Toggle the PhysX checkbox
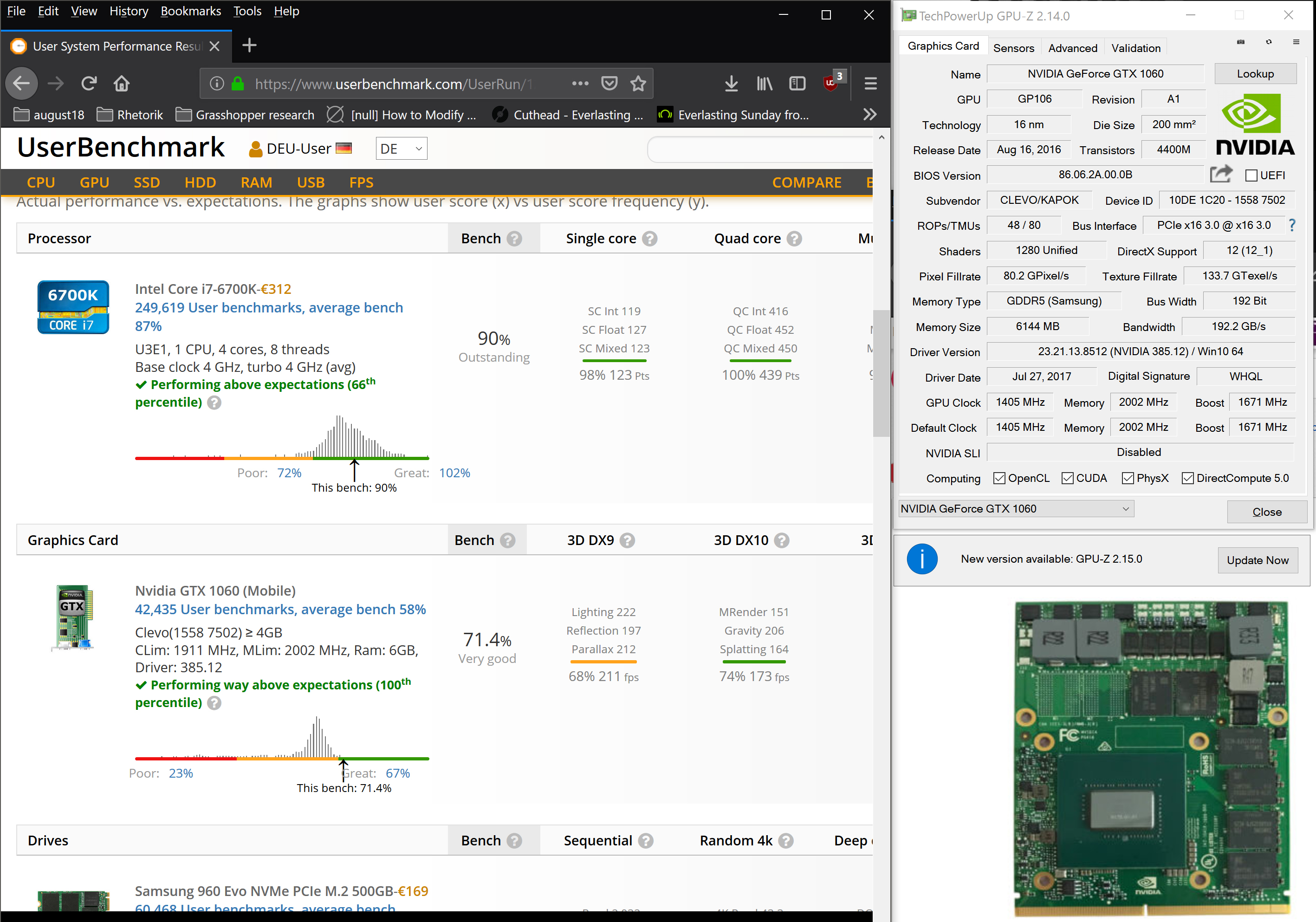Screen dimensions: 1316x922 pyautogui.click(x=1128, y=478)
